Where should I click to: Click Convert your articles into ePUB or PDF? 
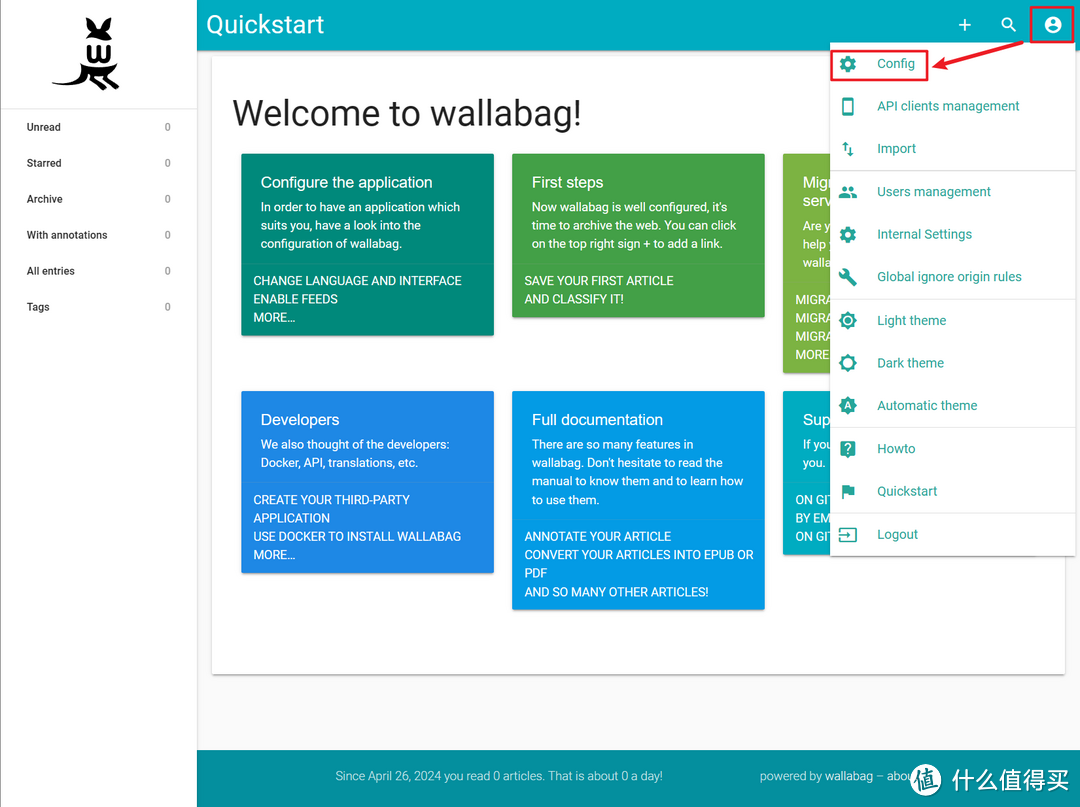[638, 564]
